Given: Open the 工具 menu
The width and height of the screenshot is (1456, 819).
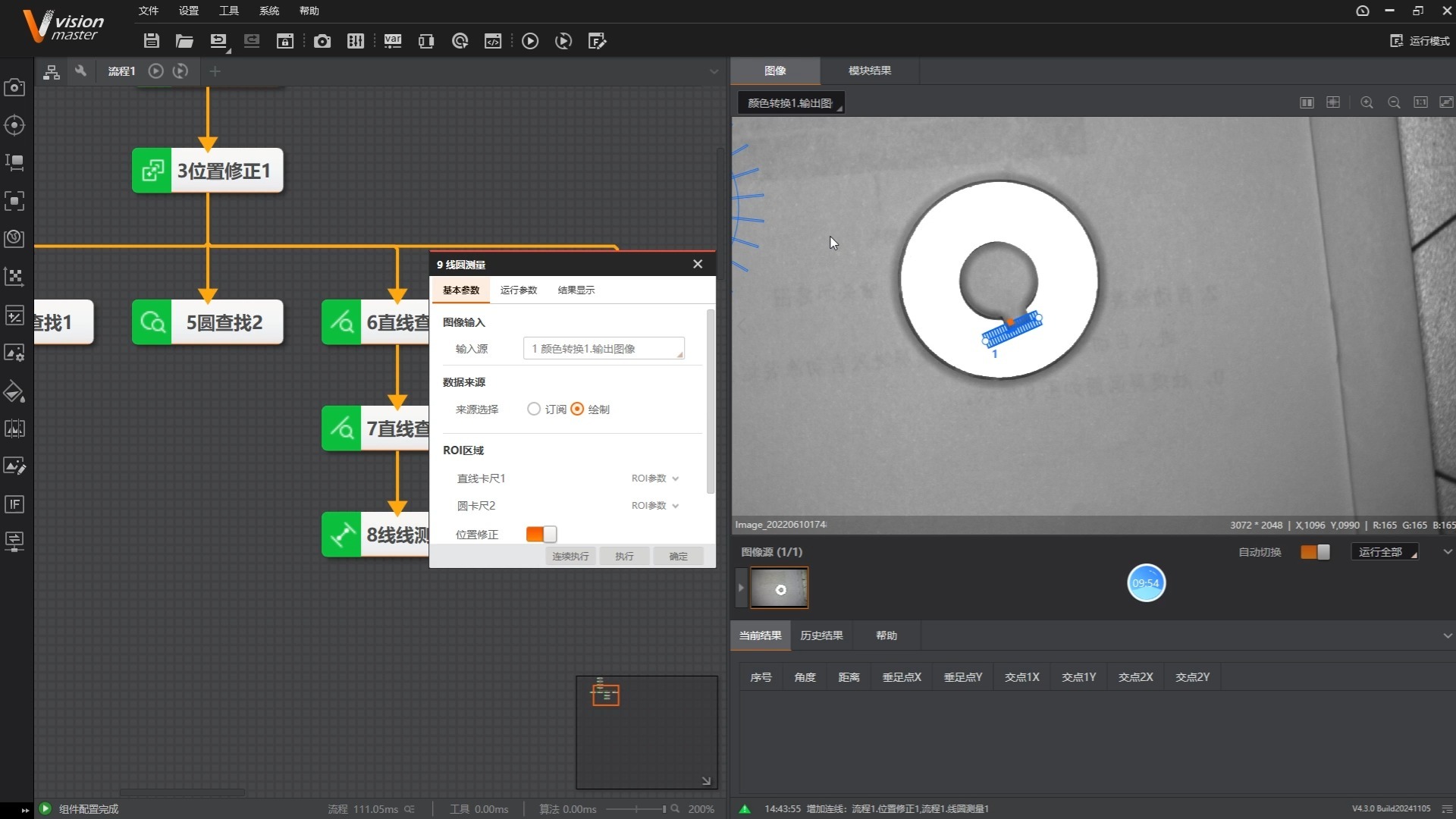Looking at the screenshot, I should (228, 11).
